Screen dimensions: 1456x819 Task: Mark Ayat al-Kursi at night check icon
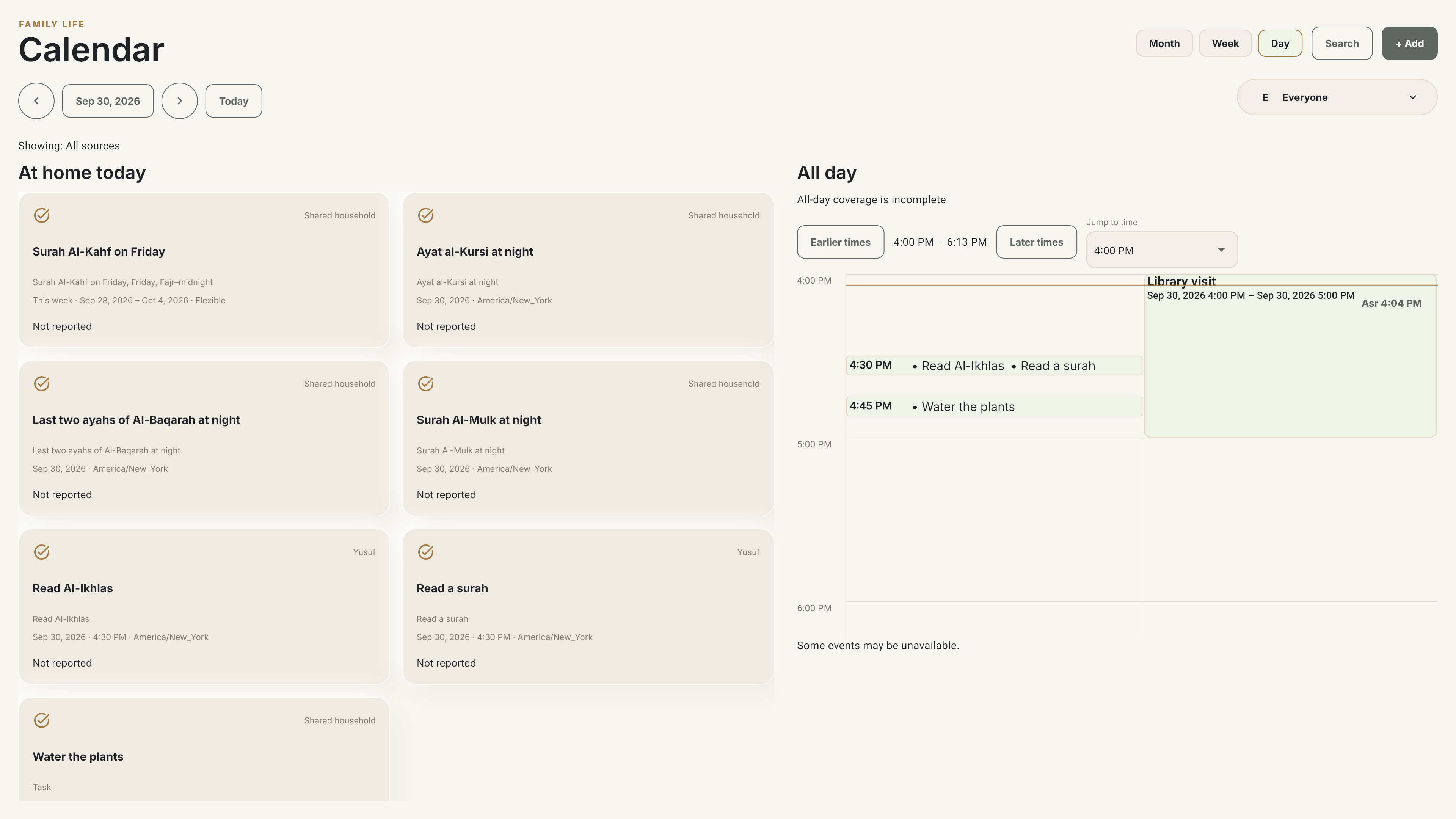pos(425,215)
